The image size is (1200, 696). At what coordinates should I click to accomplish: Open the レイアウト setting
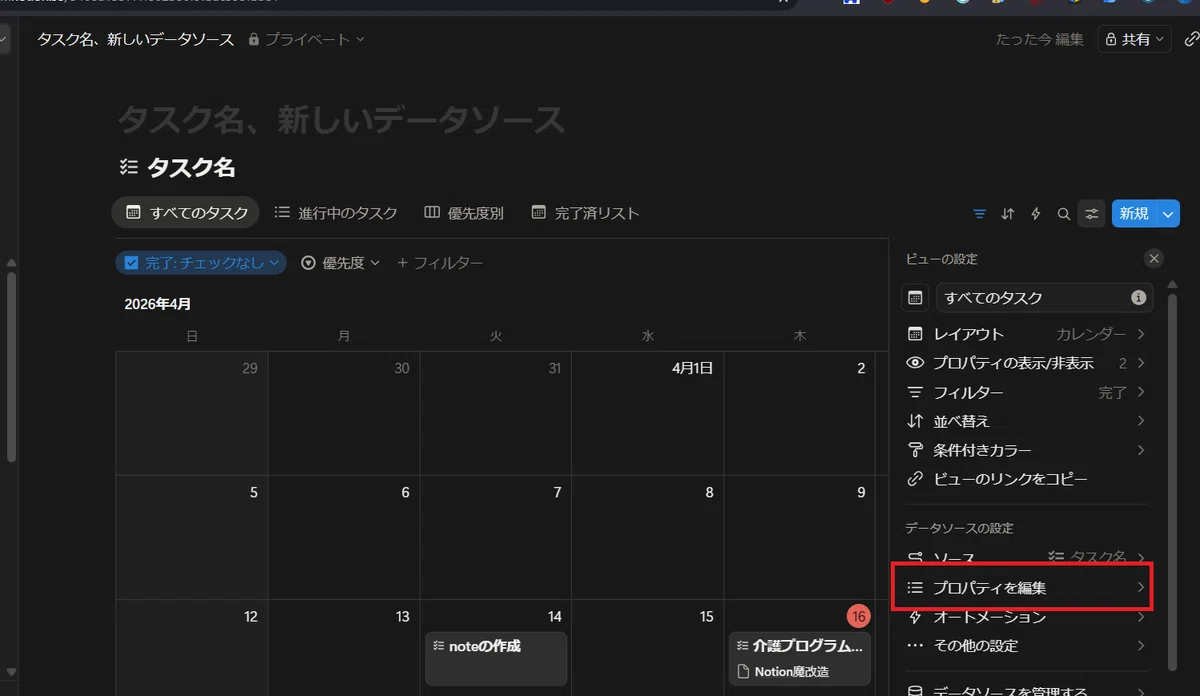1026,334
